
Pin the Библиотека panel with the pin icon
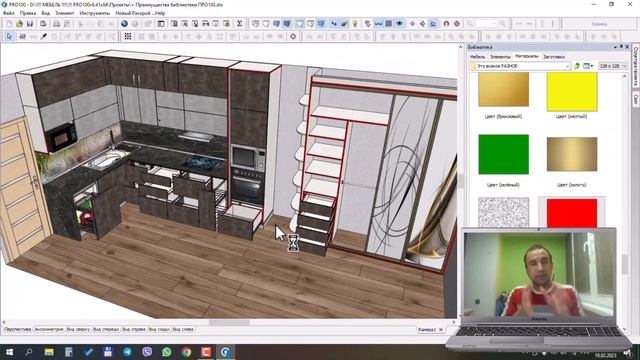(x=621, y=47)
